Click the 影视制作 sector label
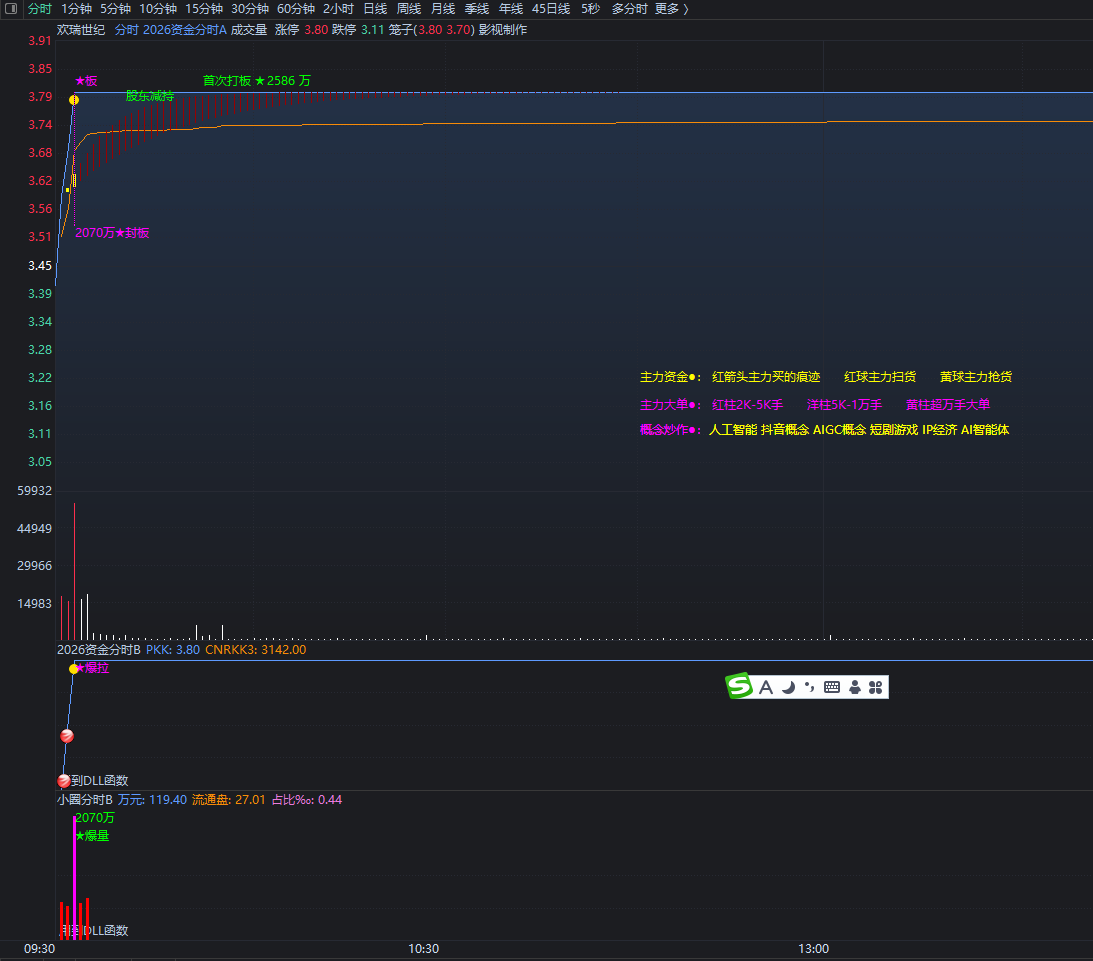Screen dimensions: 1093x961 [x=503, y=30]
